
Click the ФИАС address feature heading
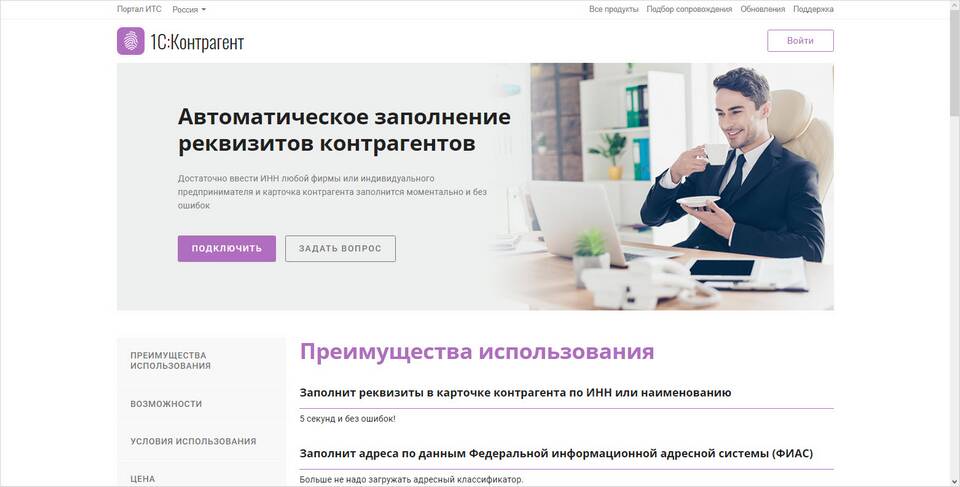coord(556,454)
